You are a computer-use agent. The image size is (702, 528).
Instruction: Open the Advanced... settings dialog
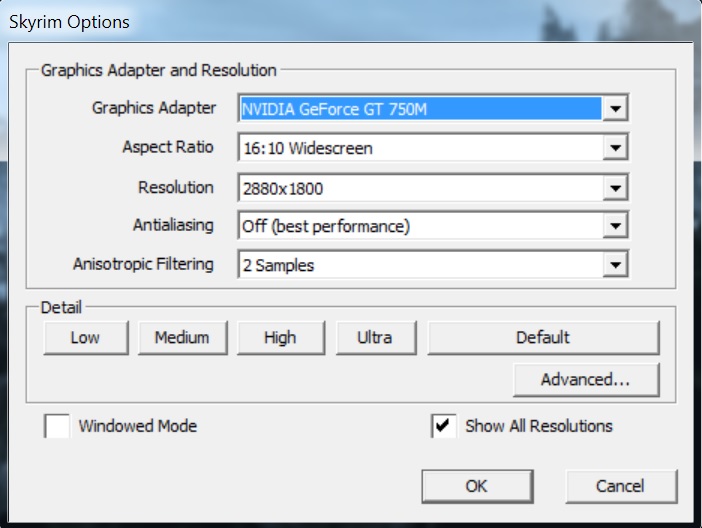point(586,380)
